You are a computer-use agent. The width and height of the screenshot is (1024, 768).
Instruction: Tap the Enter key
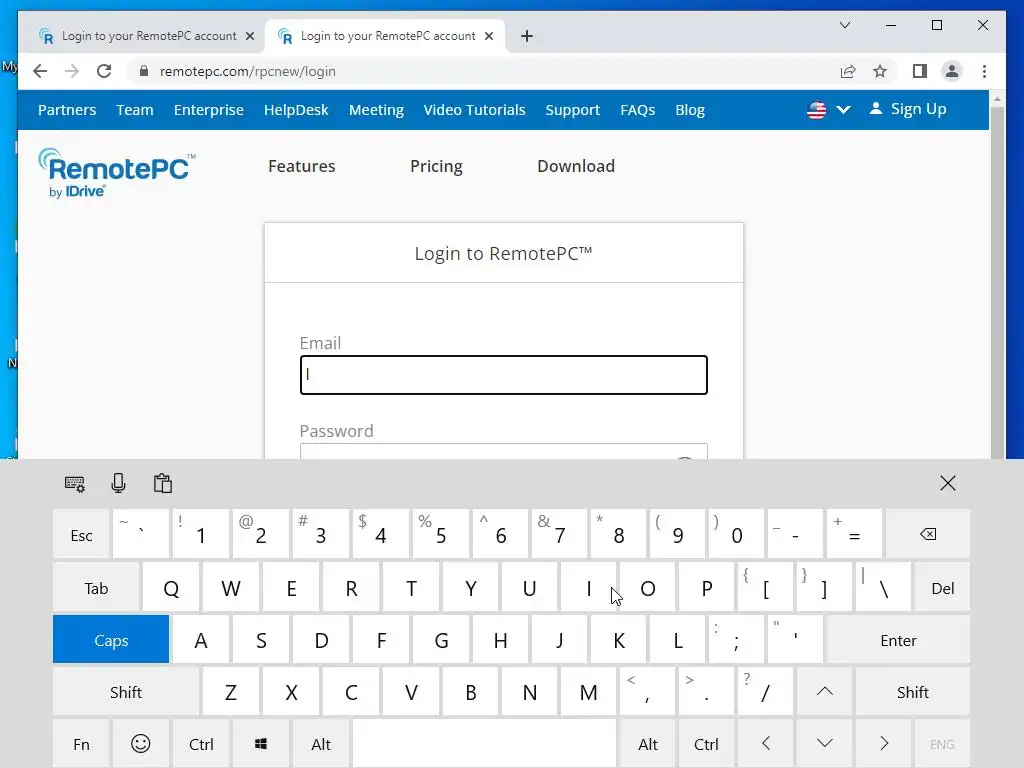coord(898,639)
